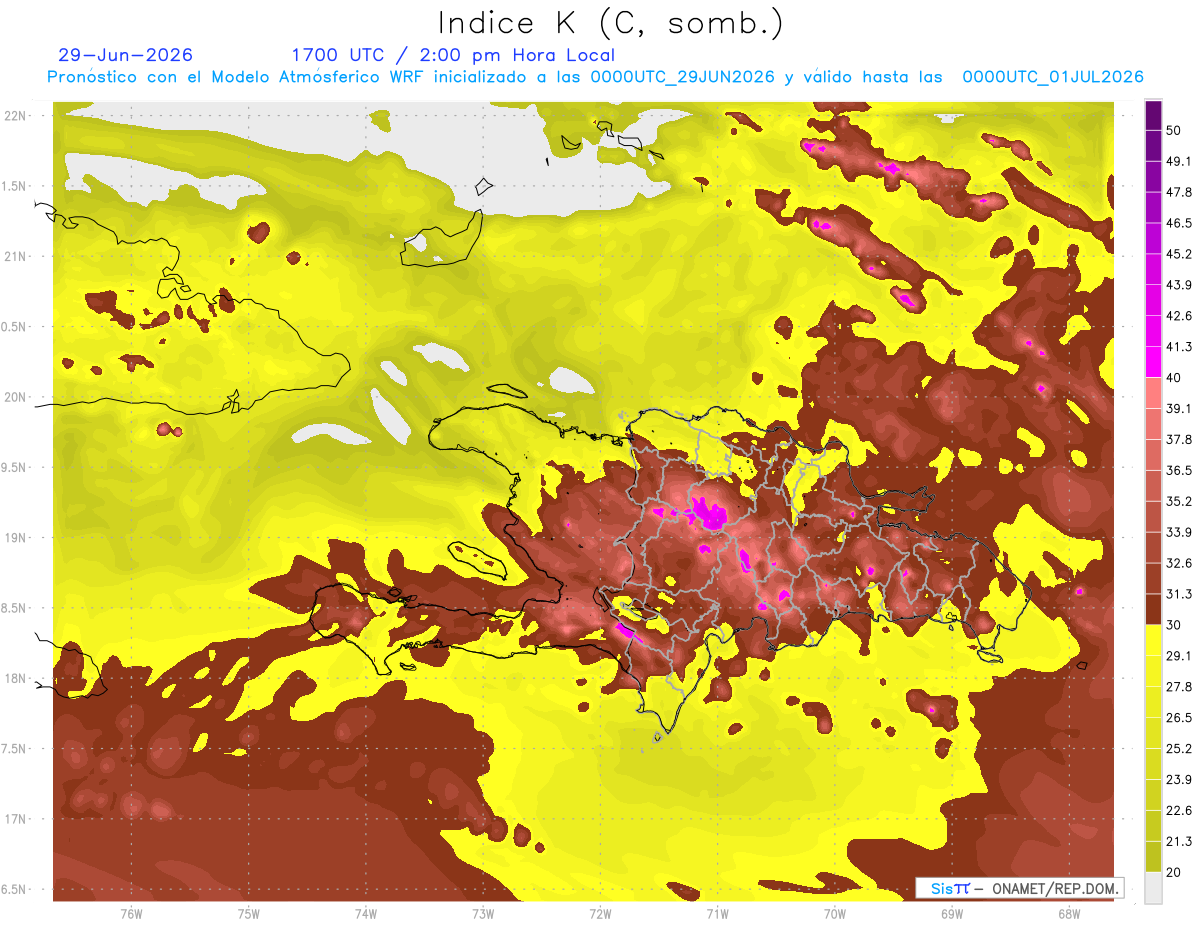
Task: Click the color bar value '50'
Action: (1174, 131)
